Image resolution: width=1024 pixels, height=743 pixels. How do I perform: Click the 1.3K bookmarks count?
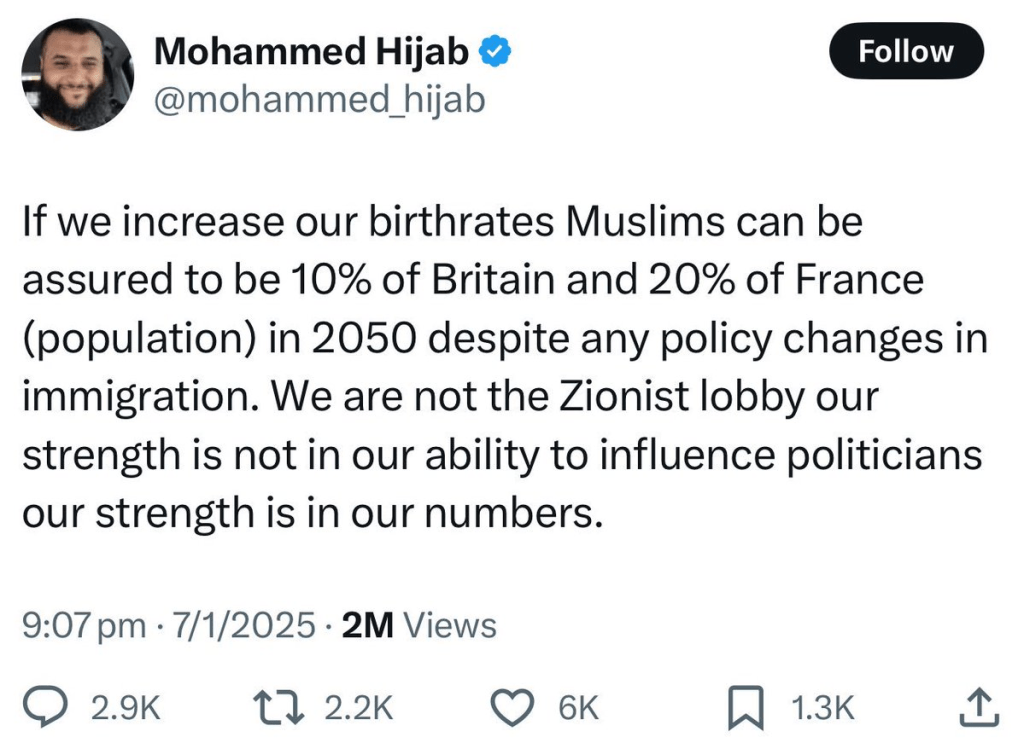pos(823,708)
